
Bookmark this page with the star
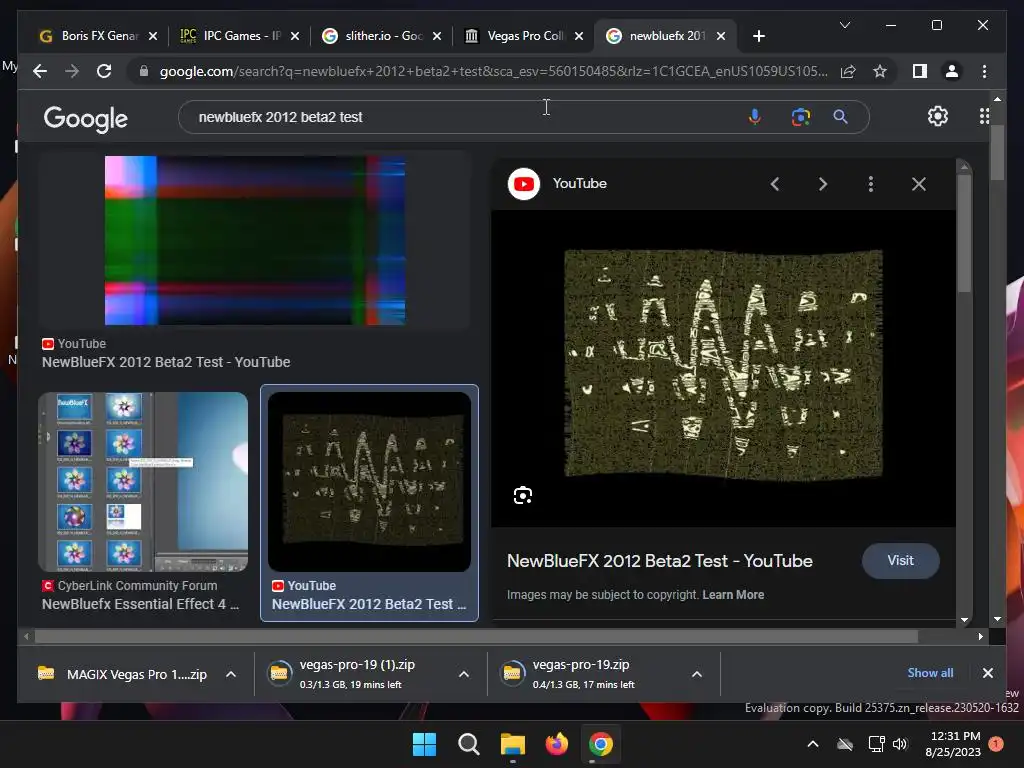[x=880, y=71]
